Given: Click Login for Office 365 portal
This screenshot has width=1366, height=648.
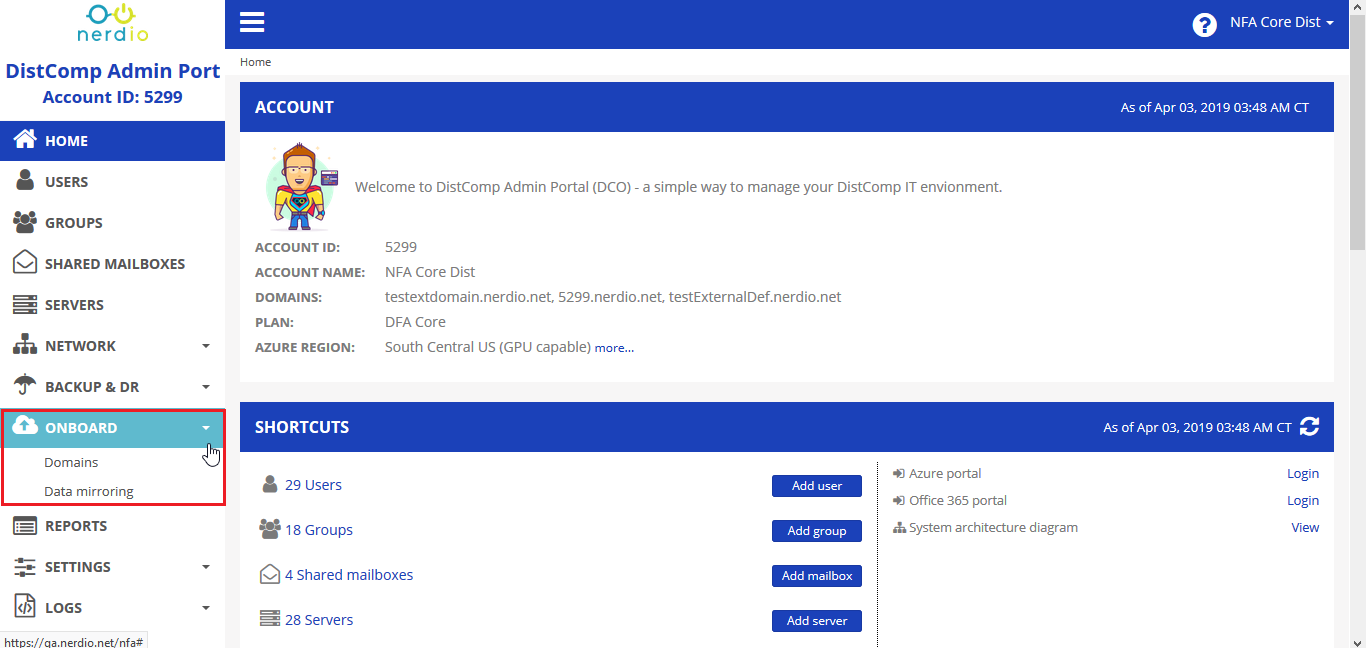Looking at the screenshot, I should [1303, 500].
